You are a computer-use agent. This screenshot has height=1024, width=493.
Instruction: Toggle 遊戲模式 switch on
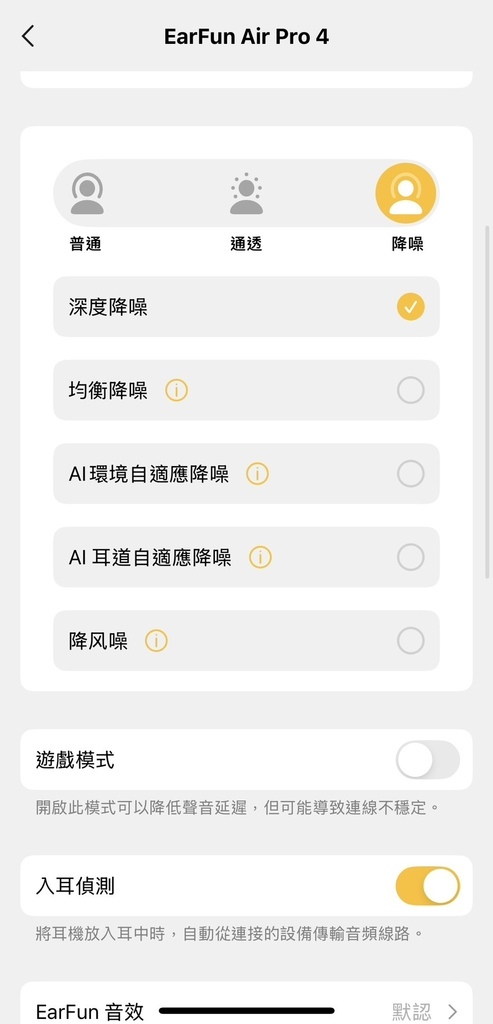[428, 760]
